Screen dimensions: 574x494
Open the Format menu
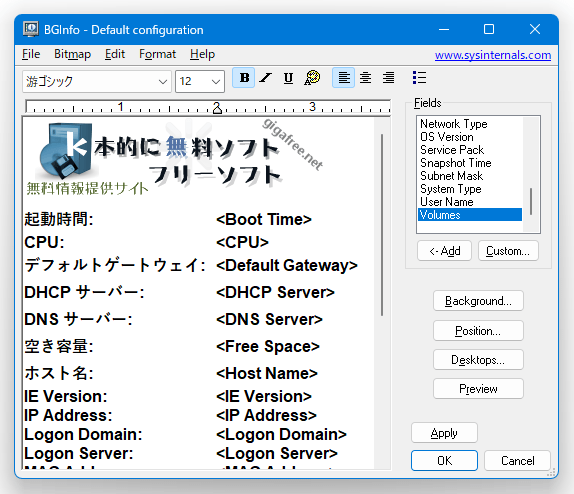(x=157, y=54)
